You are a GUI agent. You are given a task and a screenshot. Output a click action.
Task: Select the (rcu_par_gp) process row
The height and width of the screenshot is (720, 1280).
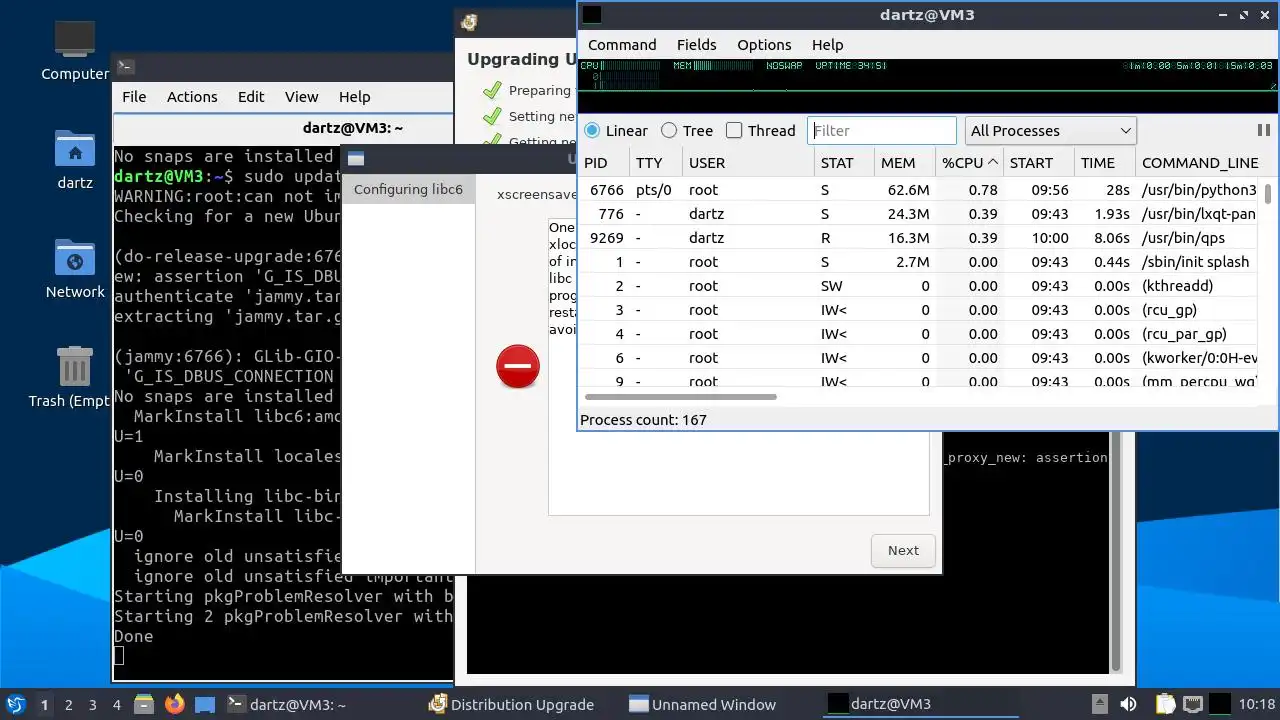click(x=920, y=334)
